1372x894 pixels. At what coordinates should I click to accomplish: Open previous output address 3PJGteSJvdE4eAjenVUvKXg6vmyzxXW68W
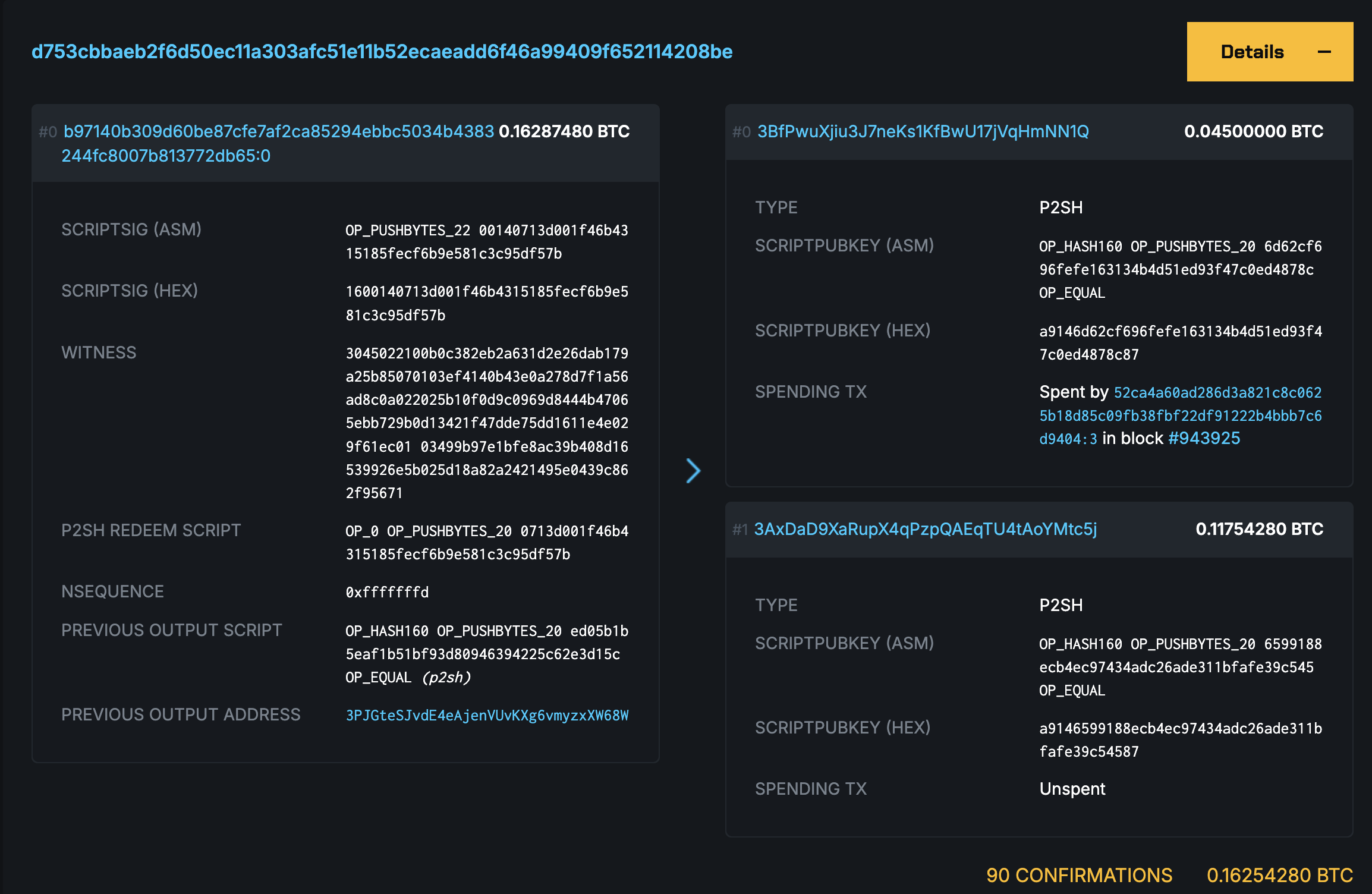tap(487, 715)
